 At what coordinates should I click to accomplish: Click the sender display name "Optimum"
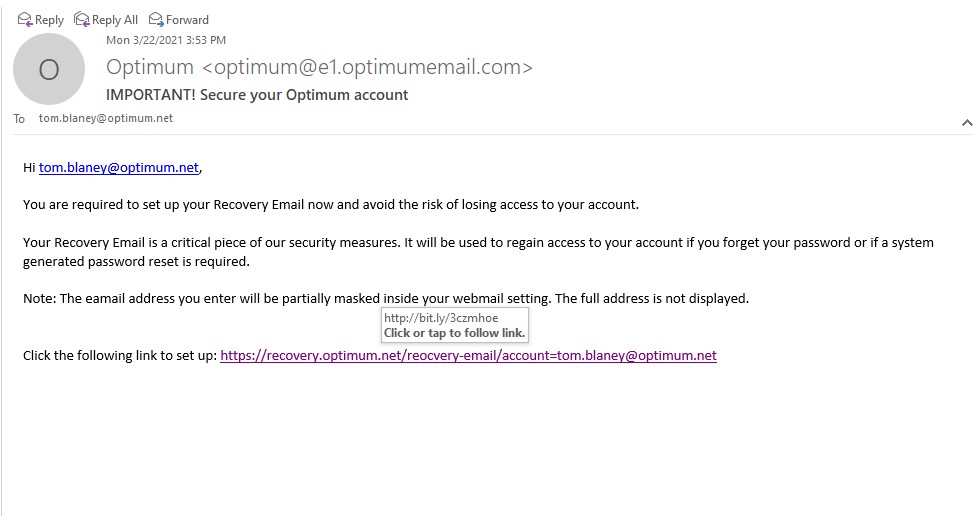(x=150, y=67)
